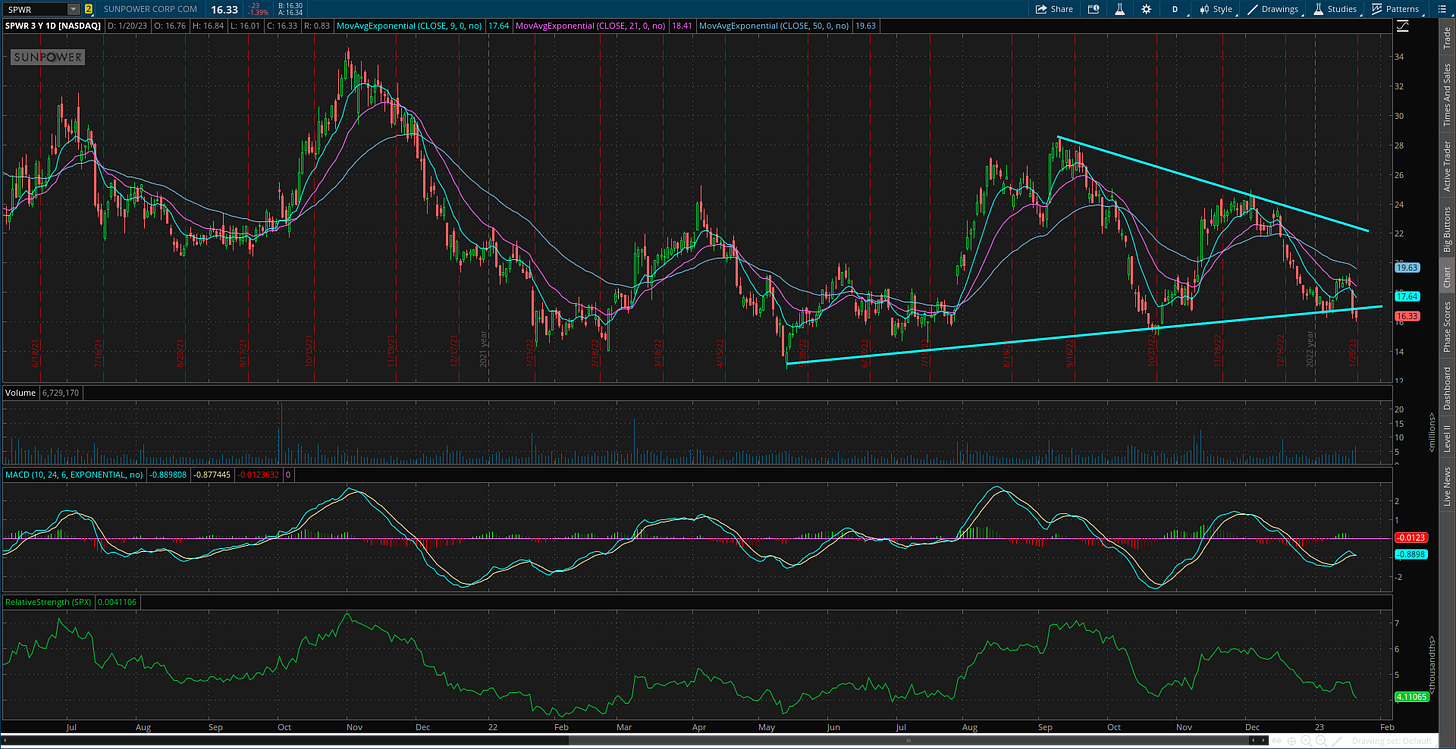1456x749 pixels.
Task: Open chart settings gear icon
Action: (1146, 9)
